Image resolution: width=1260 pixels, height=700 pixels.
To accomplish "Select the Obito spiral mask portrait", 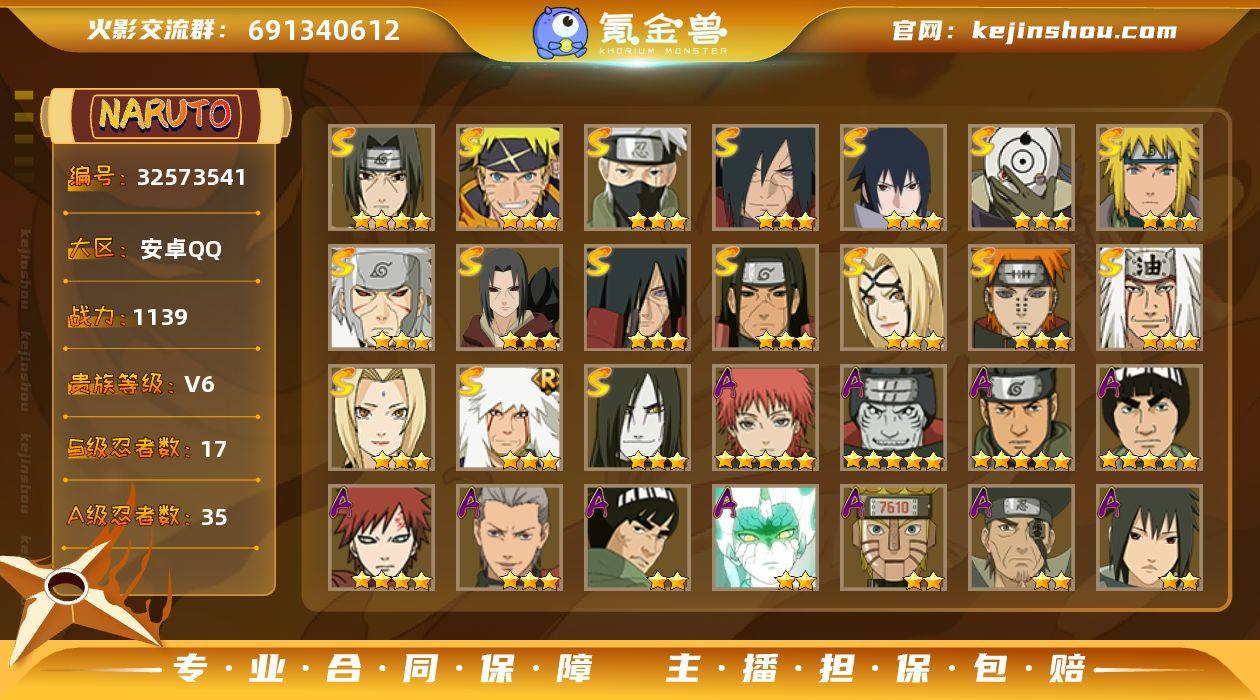I will [x=1021, y=177].
